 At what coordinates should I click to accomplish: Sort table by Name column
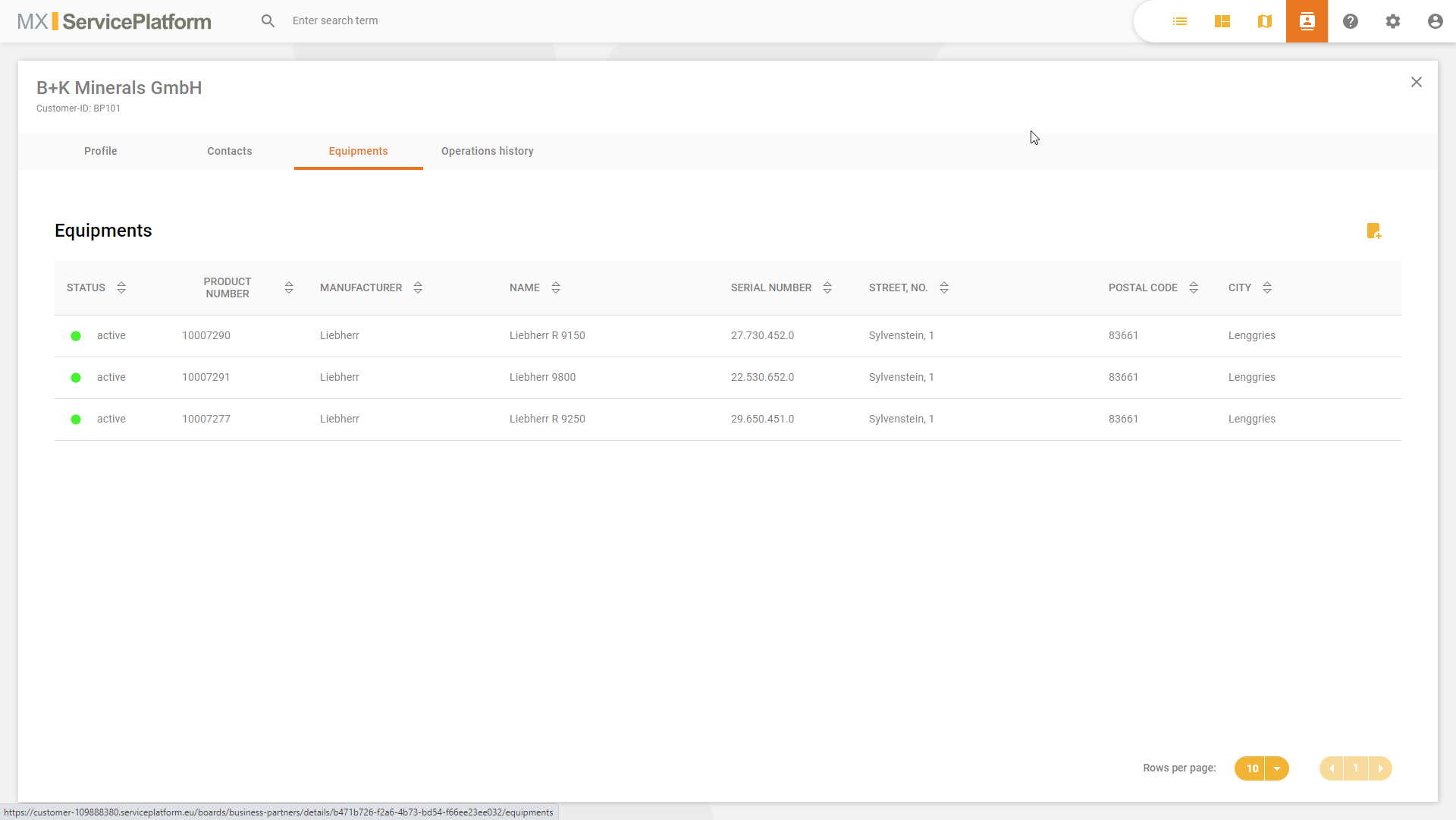click(x=556, y=287)
